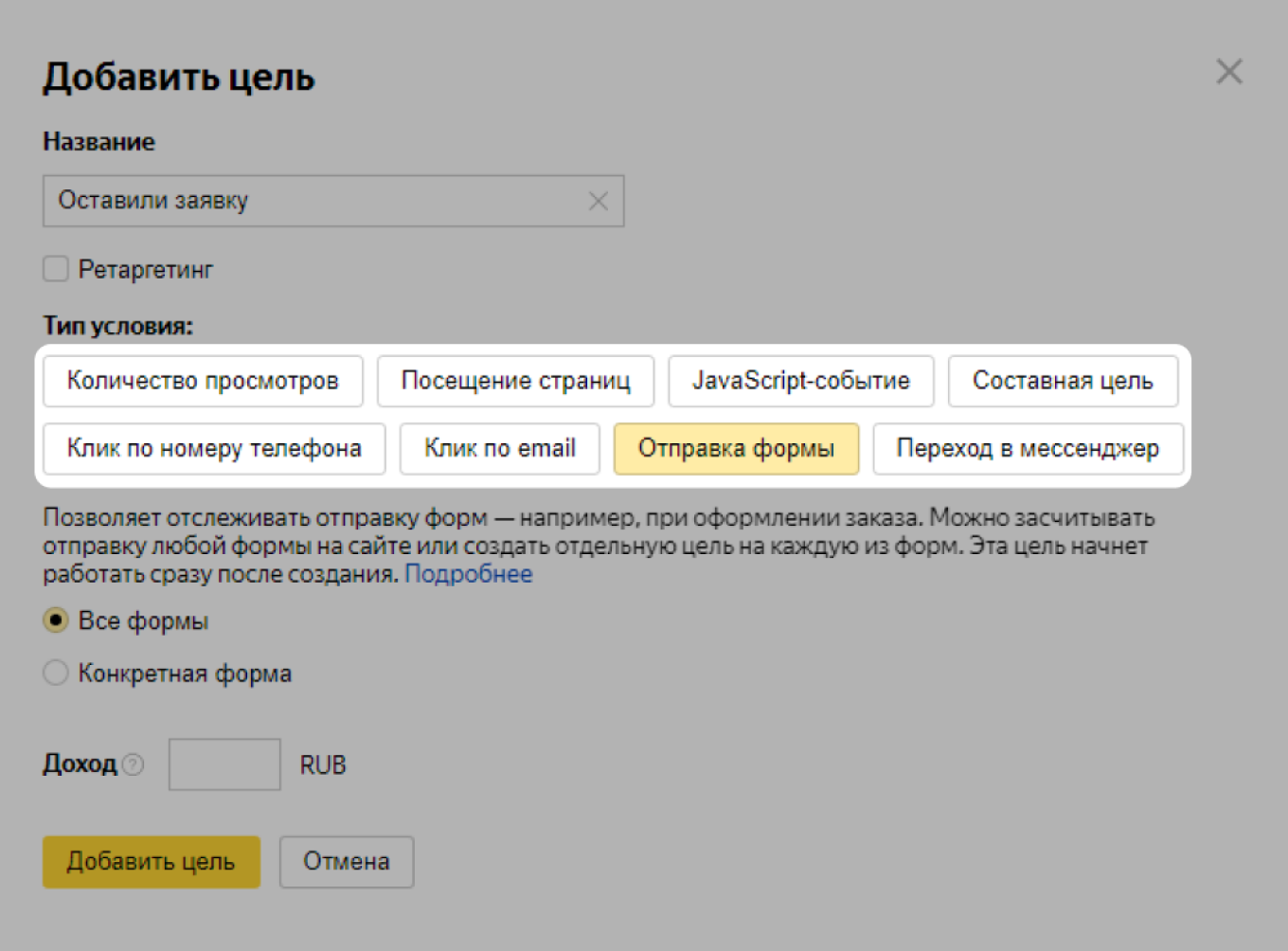1288x951 pixels.
Task: Enable the Ретаргетинг checkbox
Action: coord(56,269)
